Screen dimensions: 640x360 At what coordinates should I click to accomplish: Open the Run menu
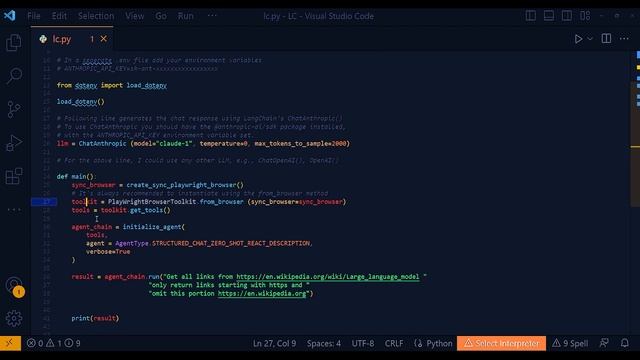pyautogui.click(x=185, y=16)
